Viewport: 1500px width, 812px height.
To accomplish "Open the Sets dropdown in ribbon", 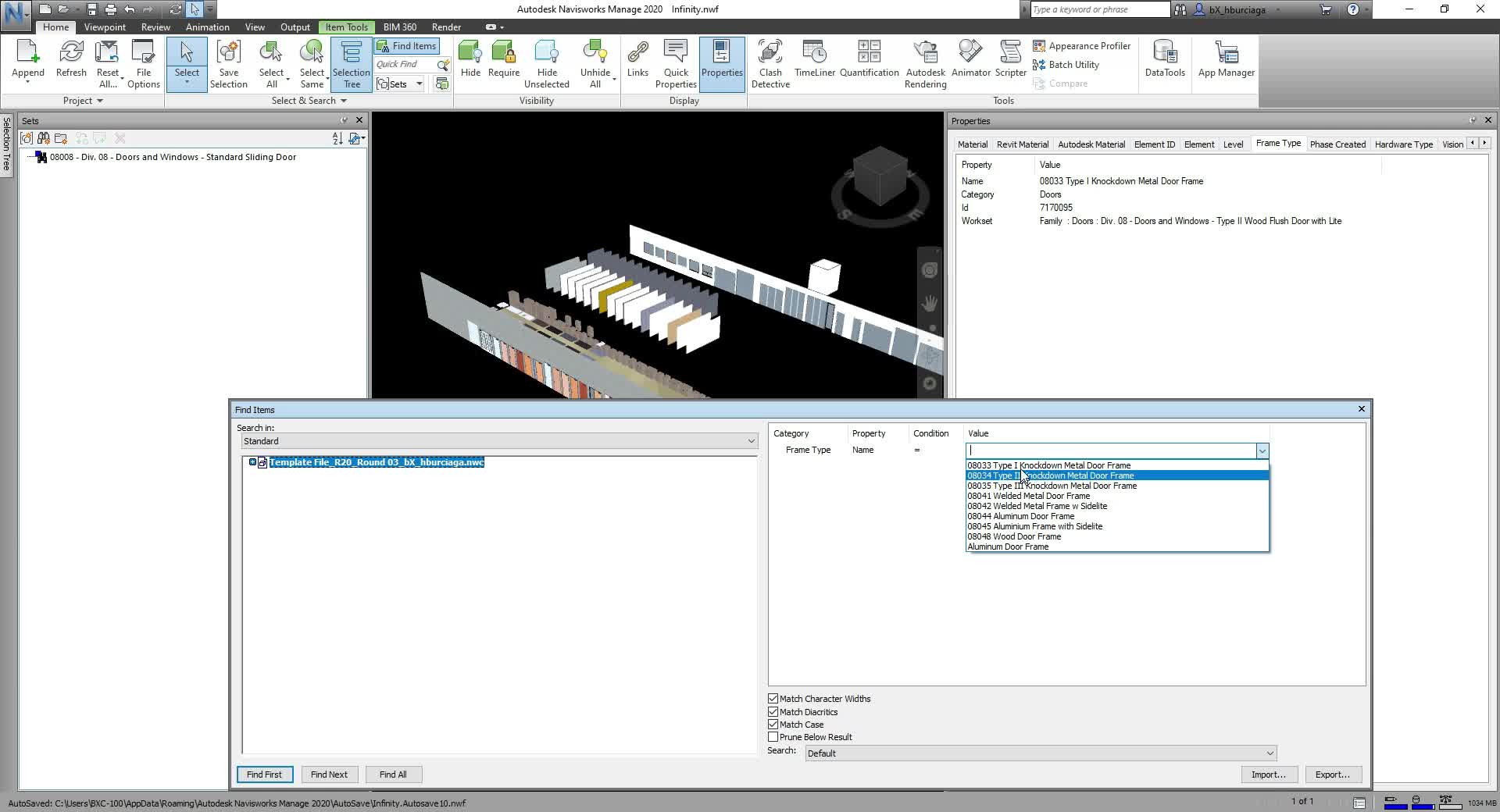I will (419, 84).
